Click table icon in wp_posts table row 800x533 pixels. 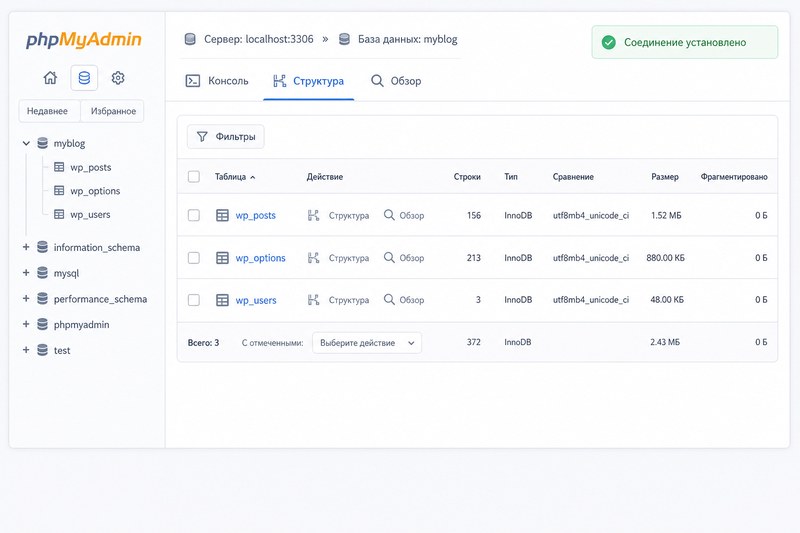222,215
